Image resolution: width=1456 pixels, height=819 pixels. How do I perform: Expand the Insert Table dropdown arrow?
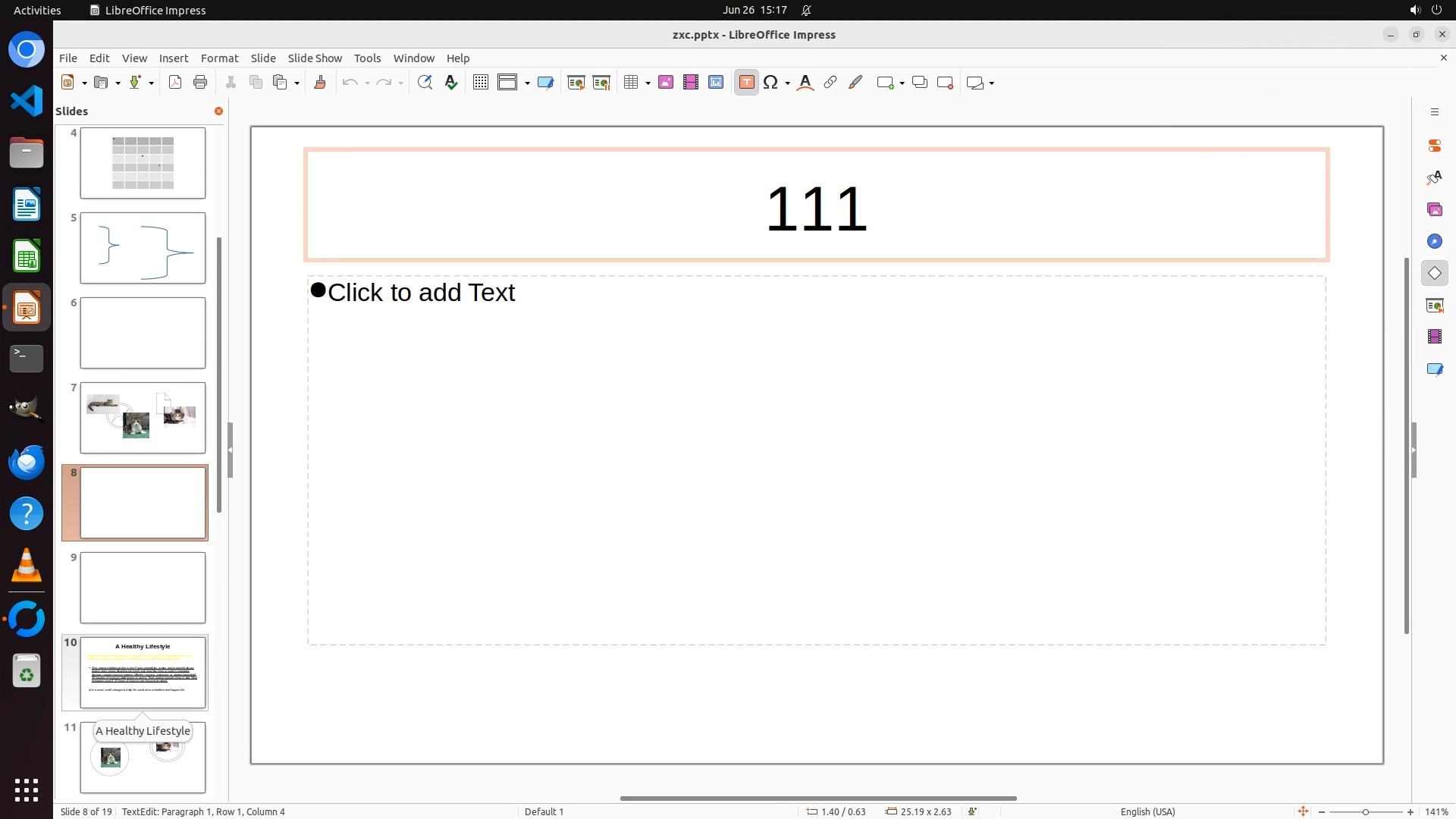click(x=648, y=83)
